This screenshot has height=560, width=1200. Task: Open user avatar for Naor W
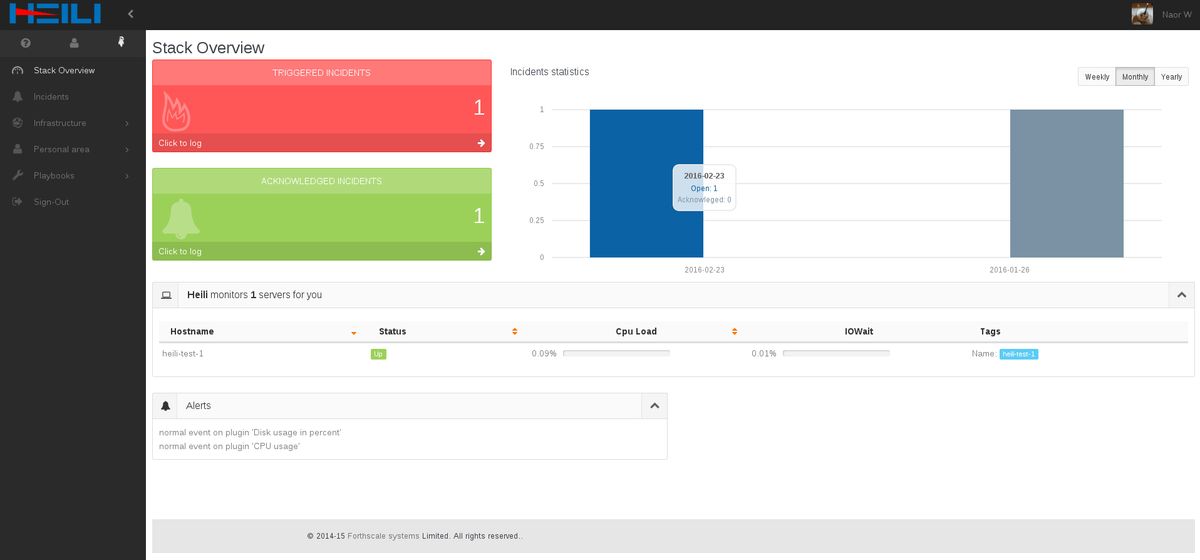tap(1141, 14)
